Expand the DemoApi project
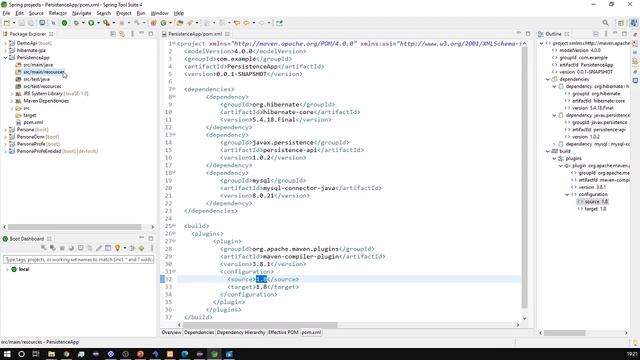640x360 pixels. [5, 43]
